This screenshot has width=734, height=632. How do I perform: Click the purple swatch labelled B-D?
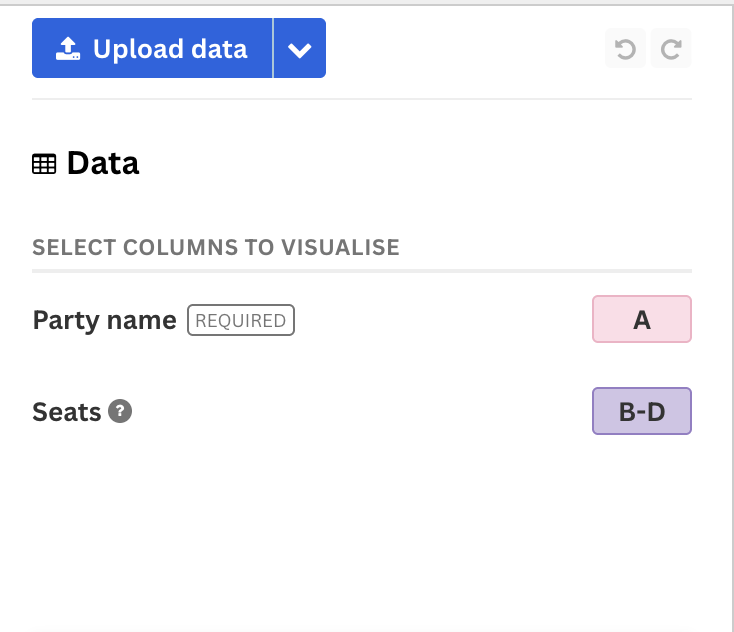[642, 411]
